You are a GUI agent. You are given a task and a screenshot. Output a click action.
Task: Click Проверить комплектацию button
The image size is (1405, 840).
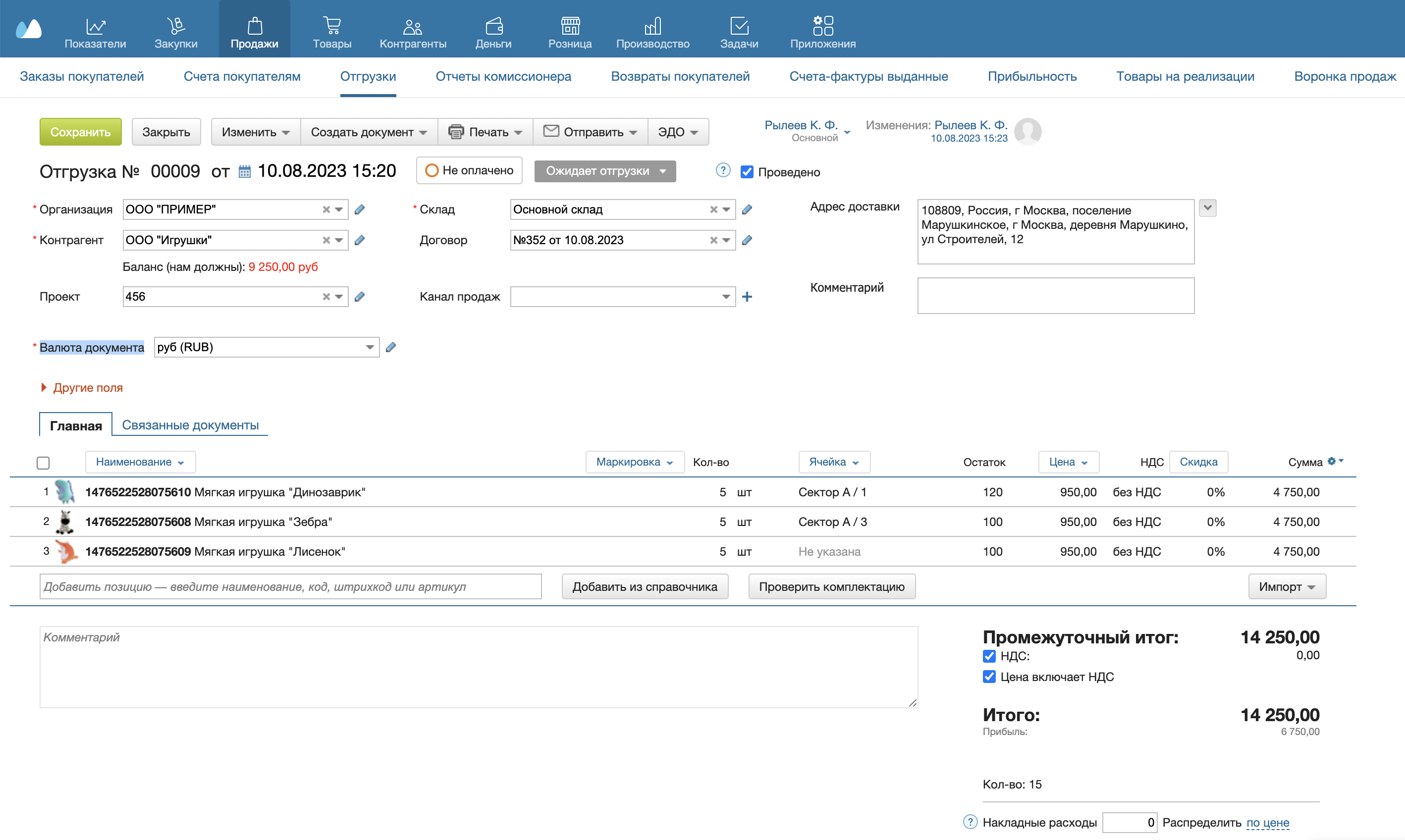(832, 585)
